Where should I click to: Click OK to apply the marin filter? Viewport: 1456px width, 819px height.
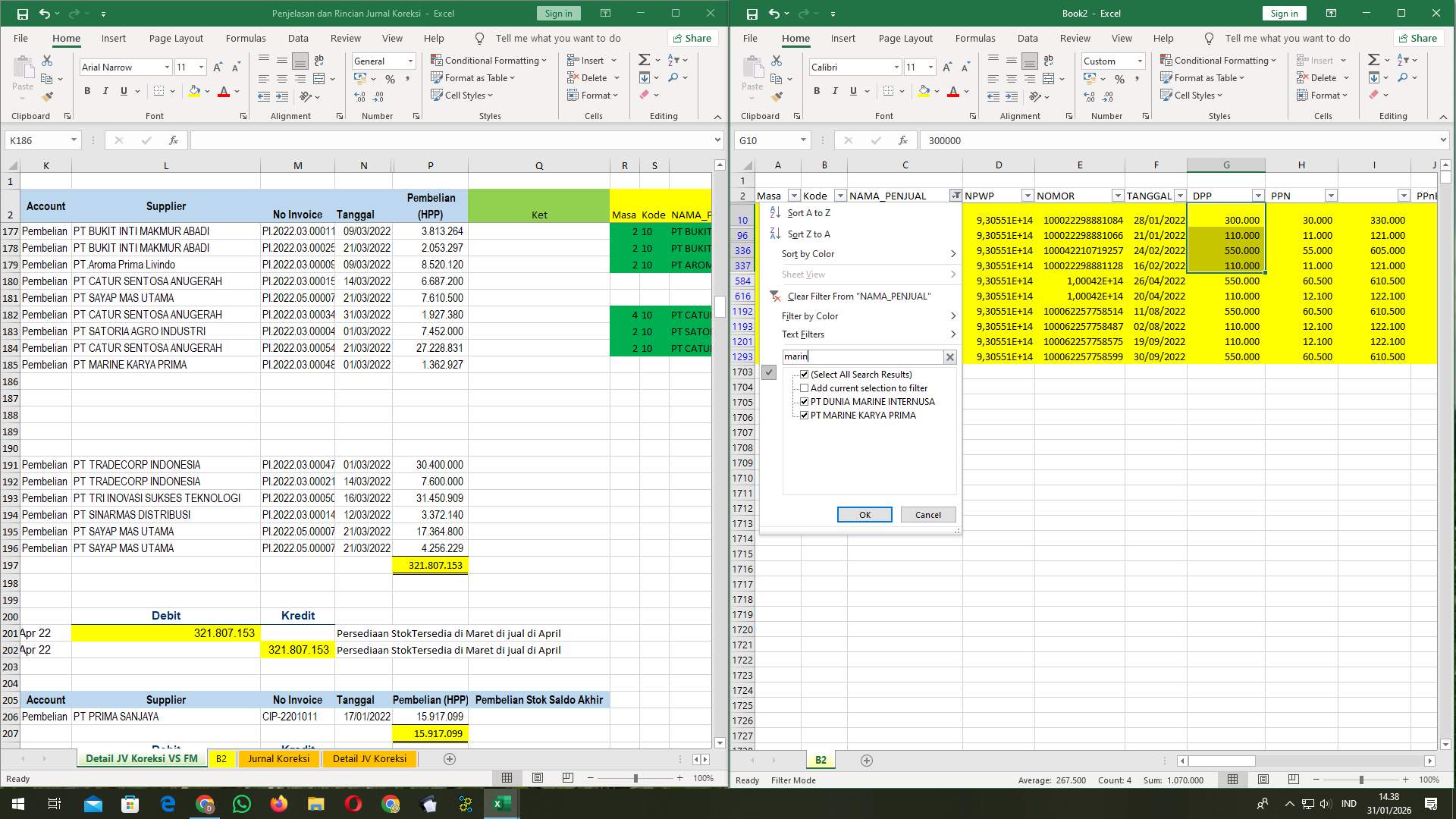864,515
